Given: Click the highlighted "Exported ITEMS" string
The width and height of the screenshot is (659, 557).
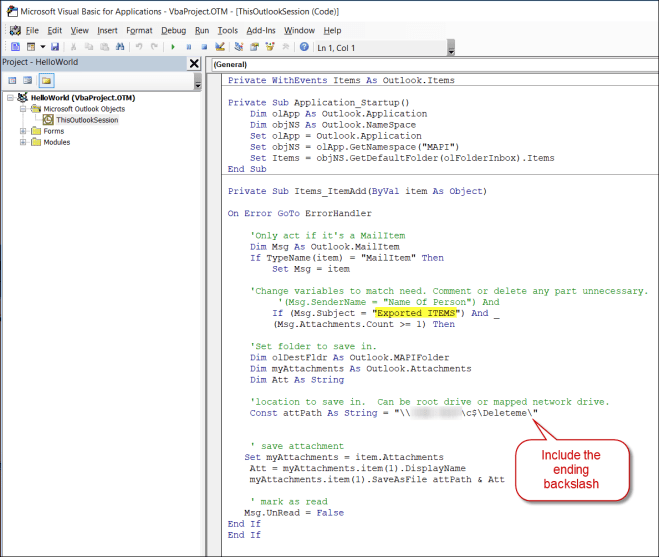Looking at the screenshot, I should point(416,313).
